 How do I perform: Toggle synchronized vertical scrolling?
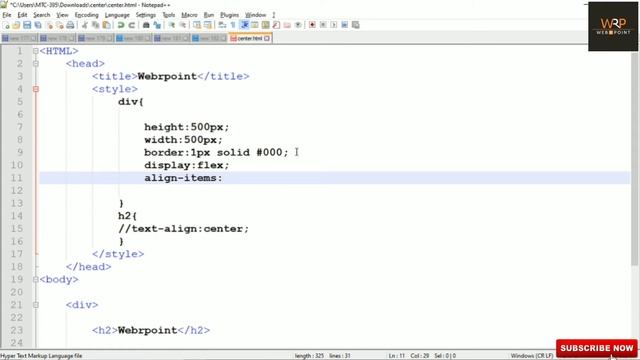[x=197, y=25]
